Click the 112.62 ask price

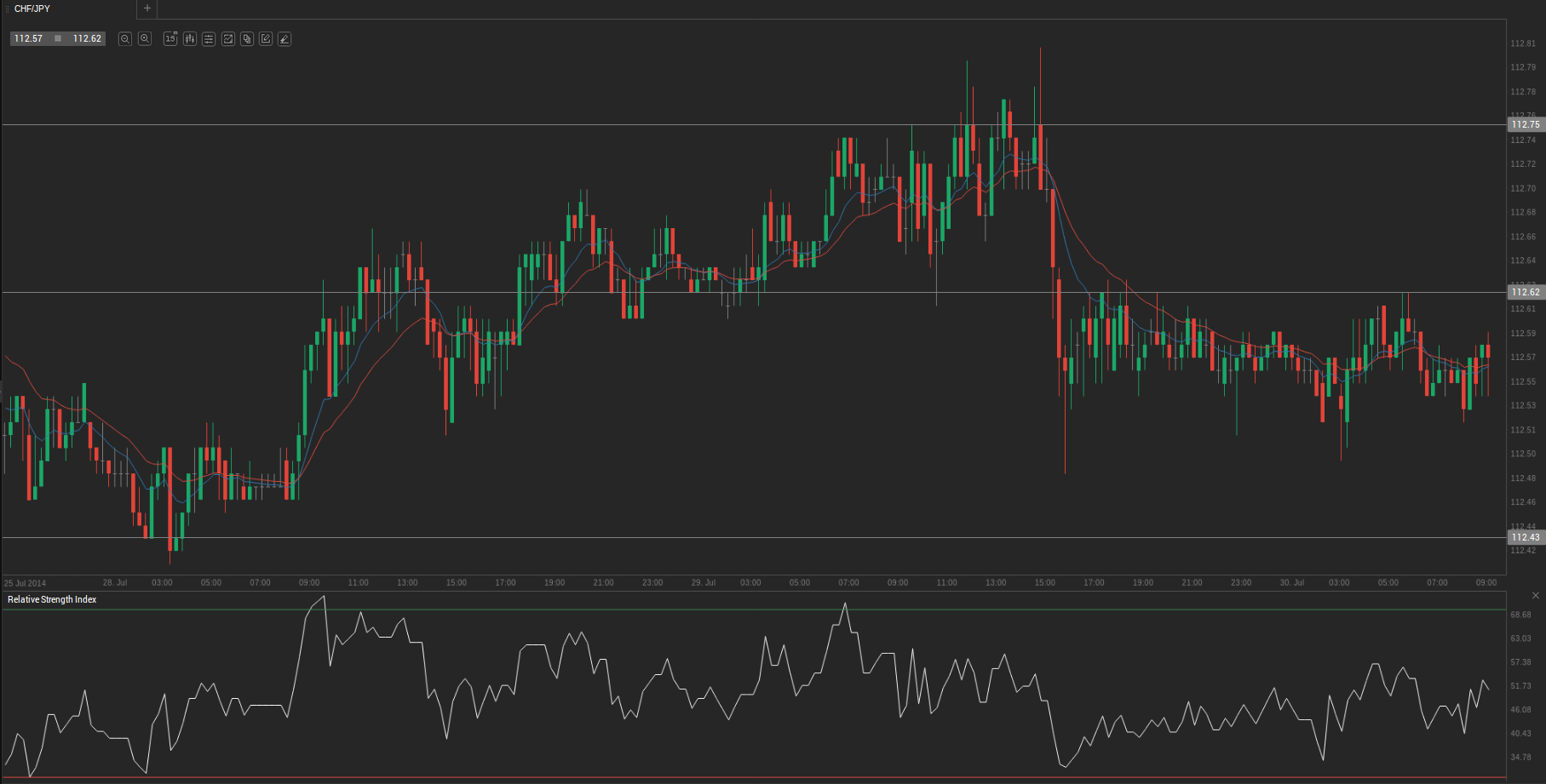(87, 38)
